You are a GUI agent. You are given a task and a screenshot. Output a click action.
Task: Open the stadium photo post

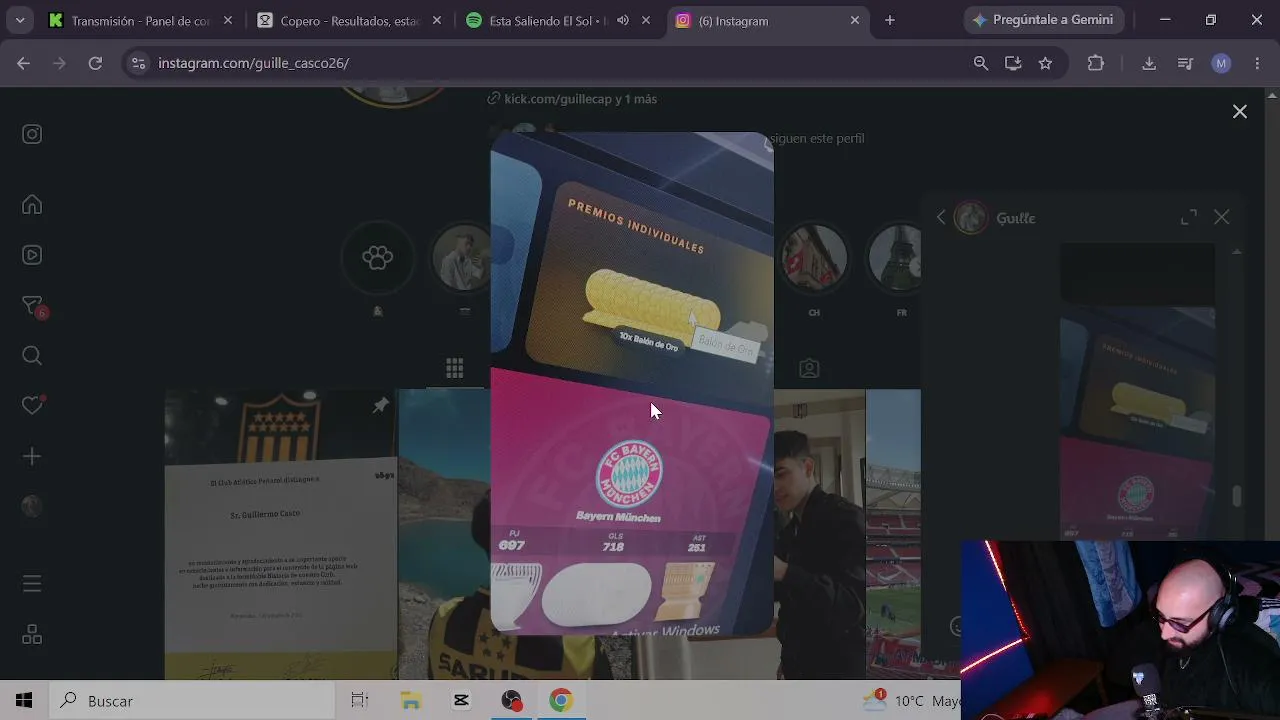point(893,535)
